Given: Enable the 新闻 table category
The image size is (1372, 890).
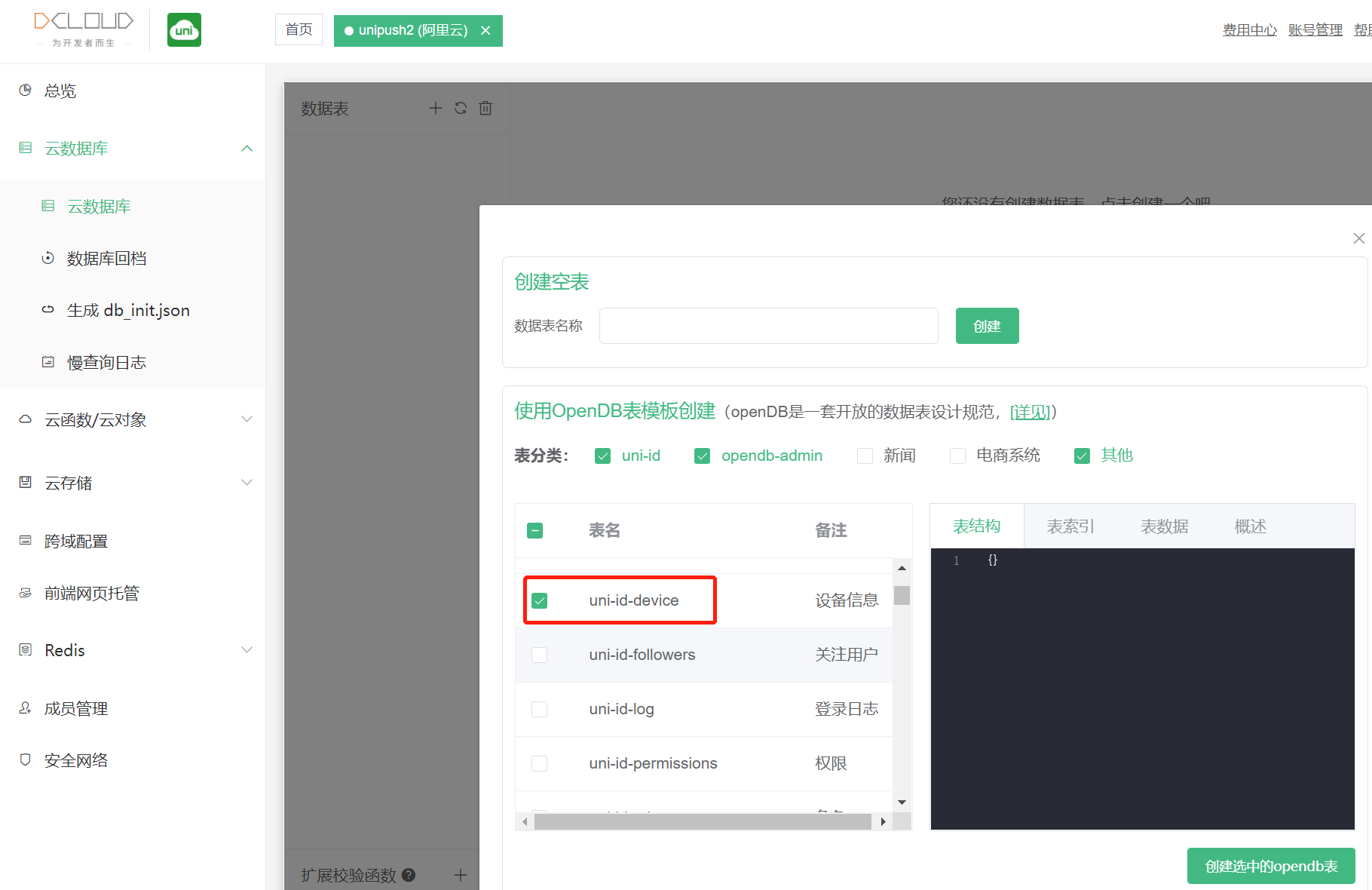Looking at the screenshot, I should (x=864, y=456).
